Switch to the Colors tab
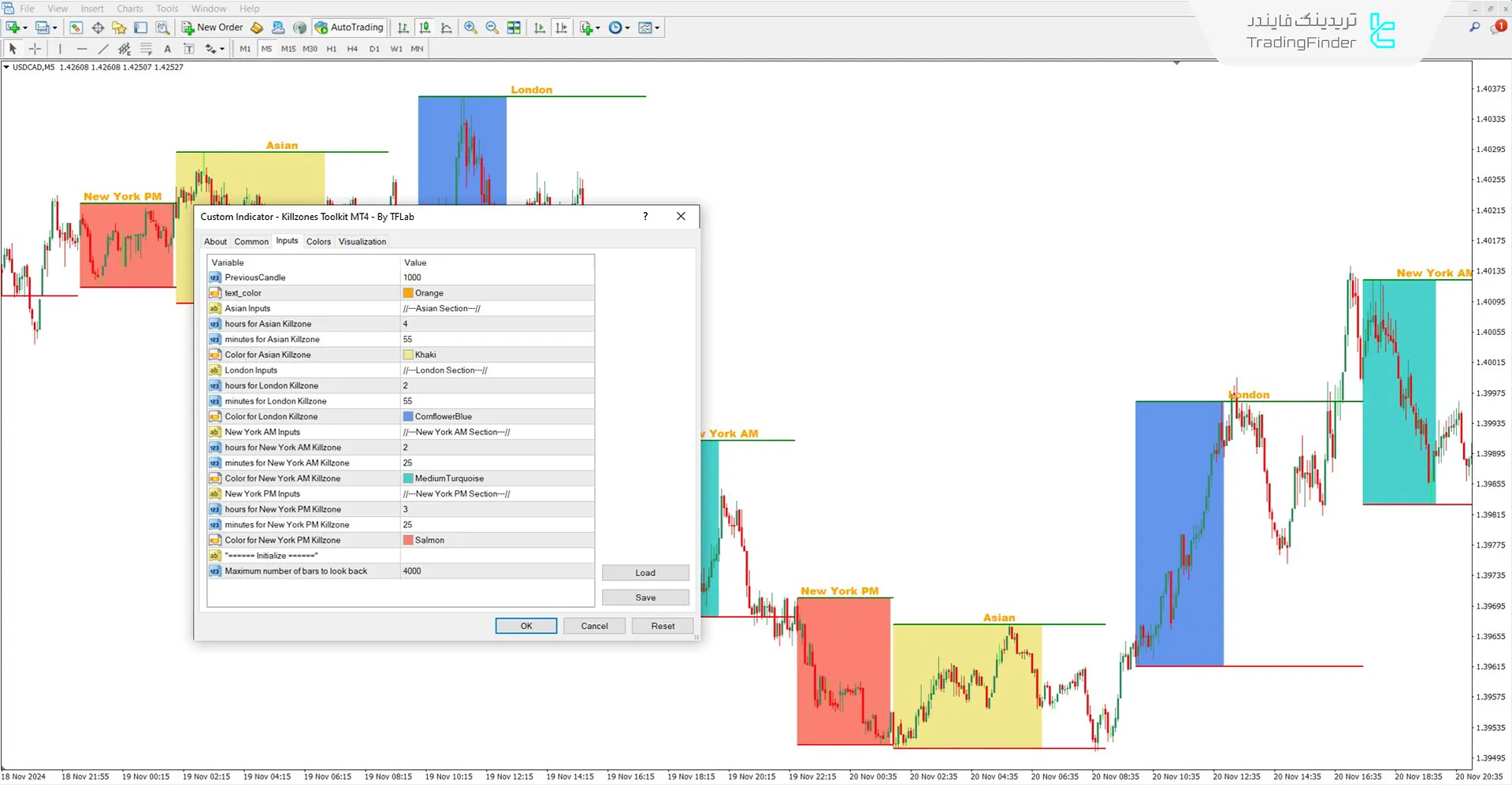The width and height of the screenshot is (1512, 785). click(x=318, y=241)
